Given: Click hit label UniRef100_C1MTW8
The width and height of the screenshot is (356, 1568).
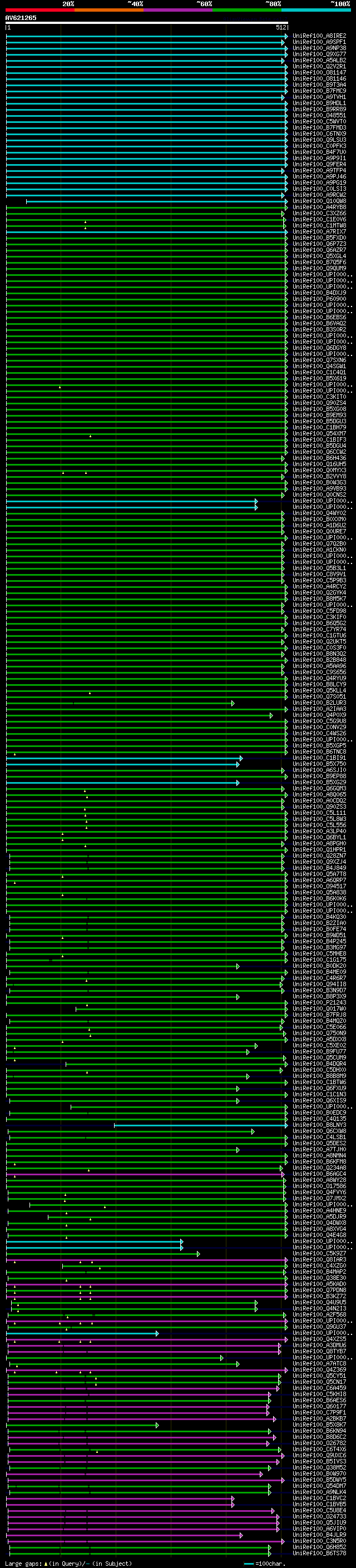Looking at the screenshot, I should [319, 225].
